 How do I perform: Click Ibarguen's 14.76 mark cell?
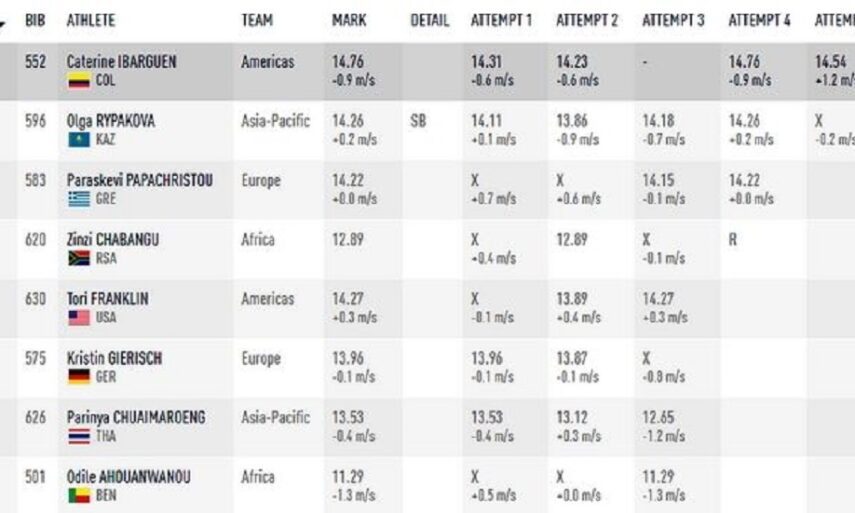[x=349, y=62]
